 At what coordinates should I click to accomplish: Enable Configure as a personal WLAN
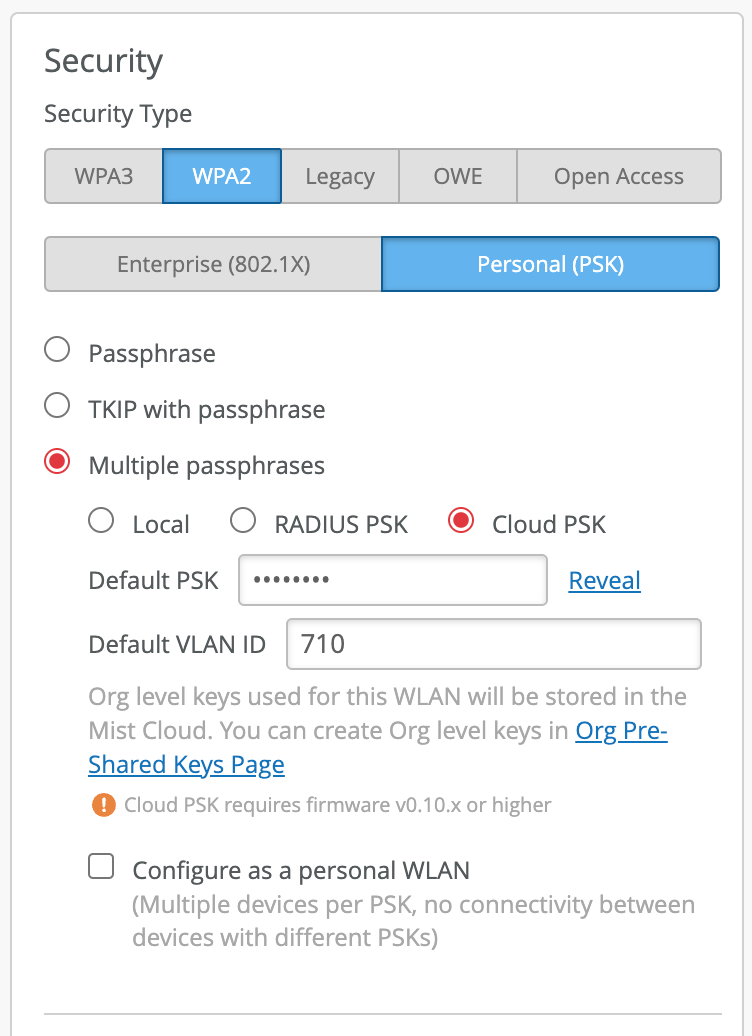(102, 867)
